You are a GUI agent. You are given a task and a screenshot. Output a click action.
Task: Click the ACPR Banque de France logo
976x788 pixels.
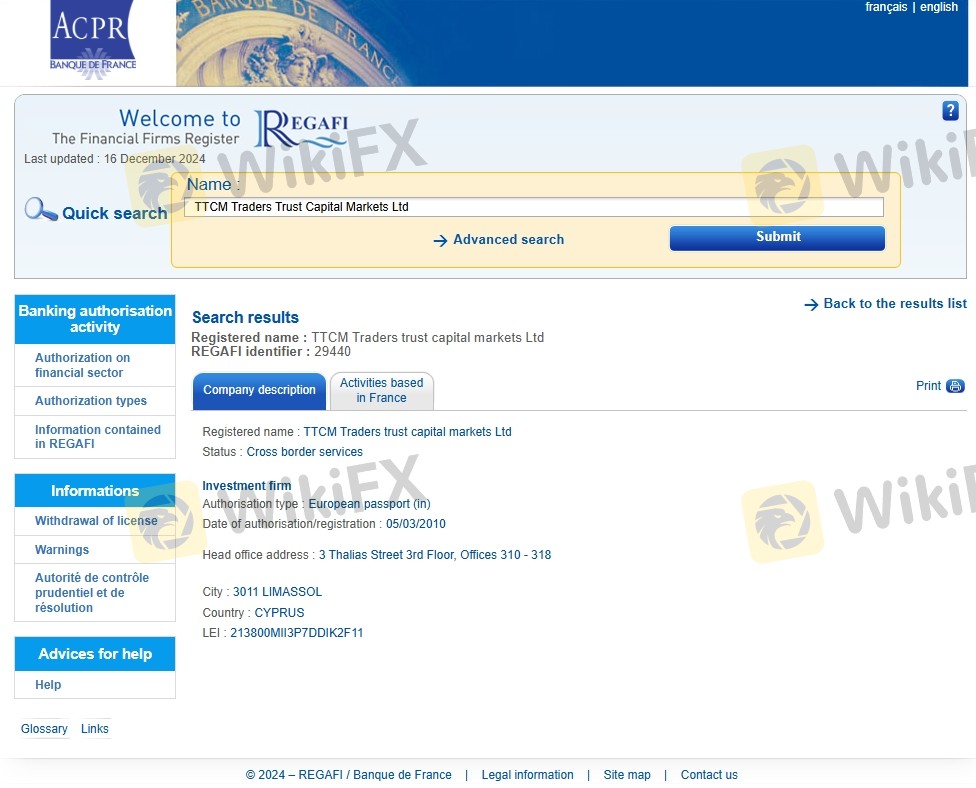pos(93,40)
